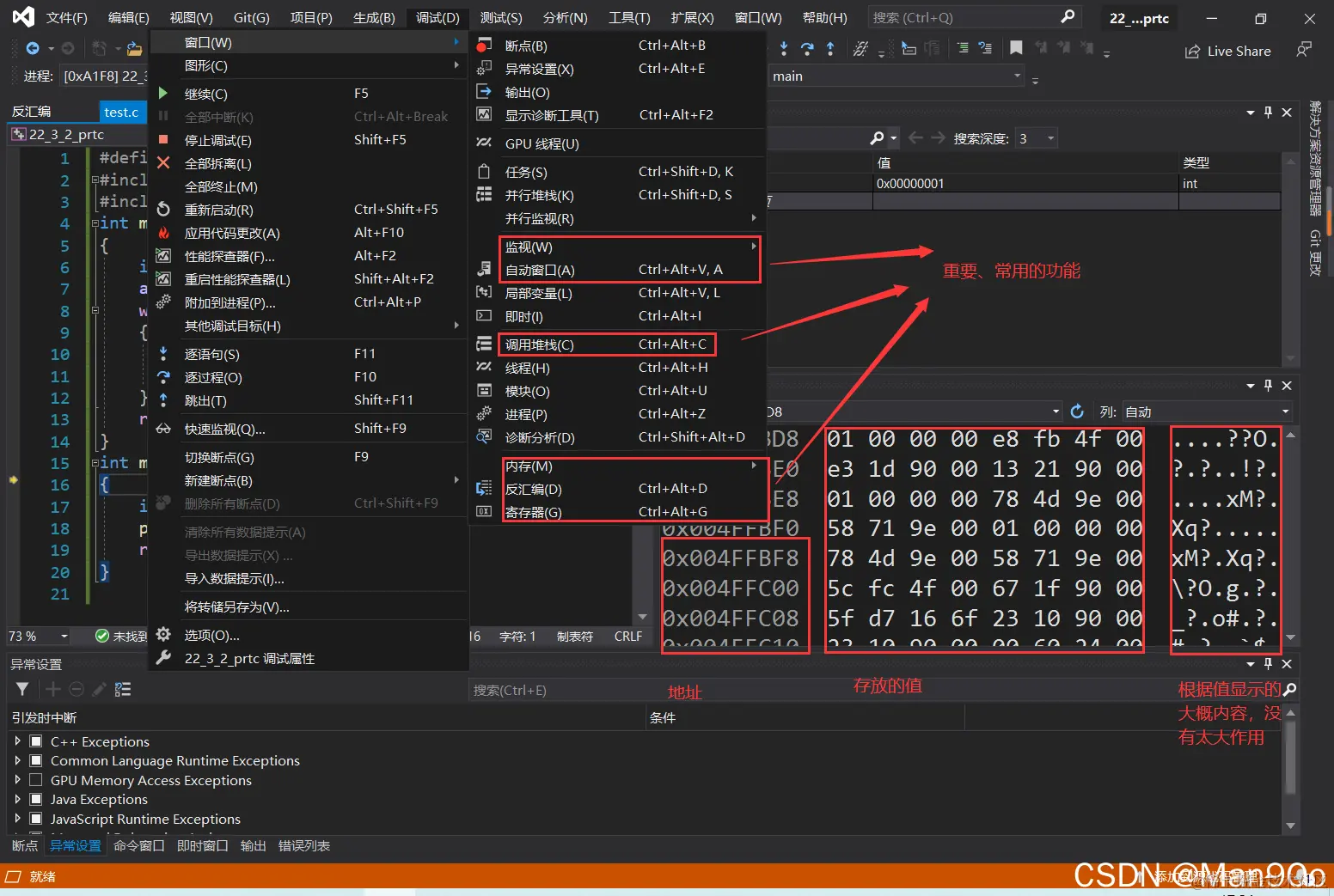Enable the GPU Memory Access Exceptions checkbox
This screenshot has height=896, width=1334.
tap(36, 780)
